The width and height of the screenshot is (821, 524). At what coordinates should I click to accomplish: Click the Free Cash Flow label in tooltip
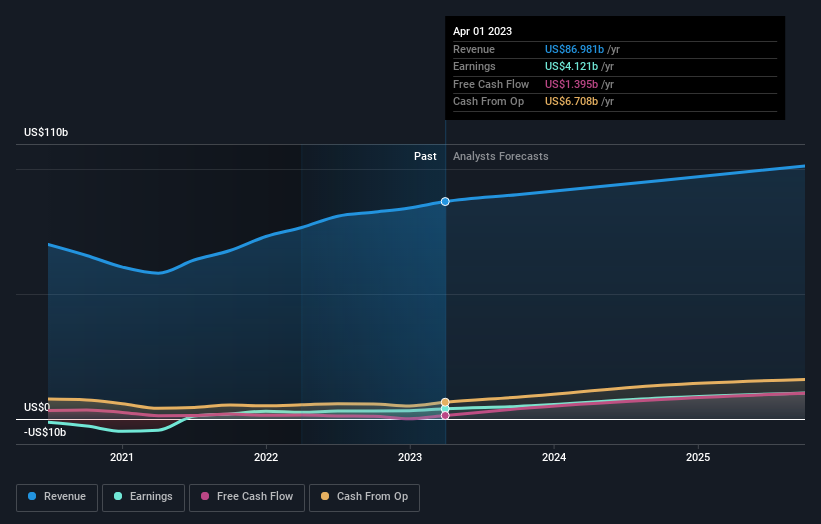[x=491, y=84]
